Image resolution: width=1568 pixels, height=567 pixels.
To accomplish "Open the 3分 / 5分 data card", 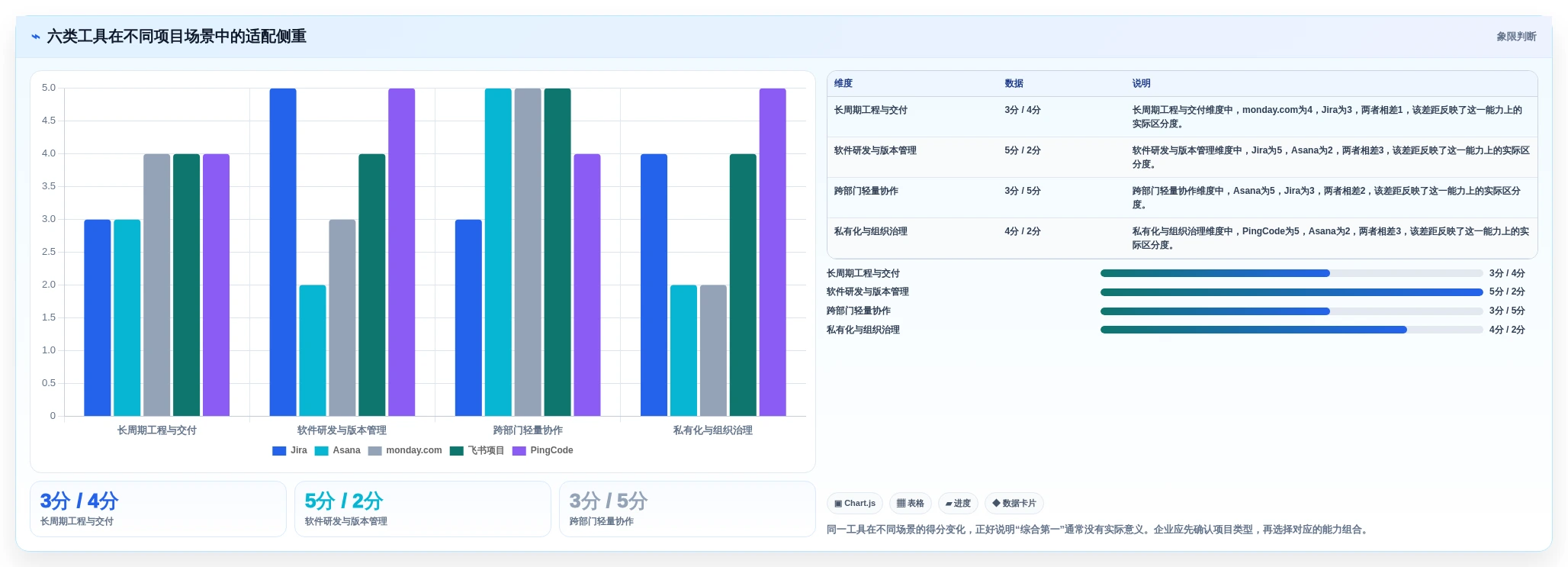I will point(687,509).
